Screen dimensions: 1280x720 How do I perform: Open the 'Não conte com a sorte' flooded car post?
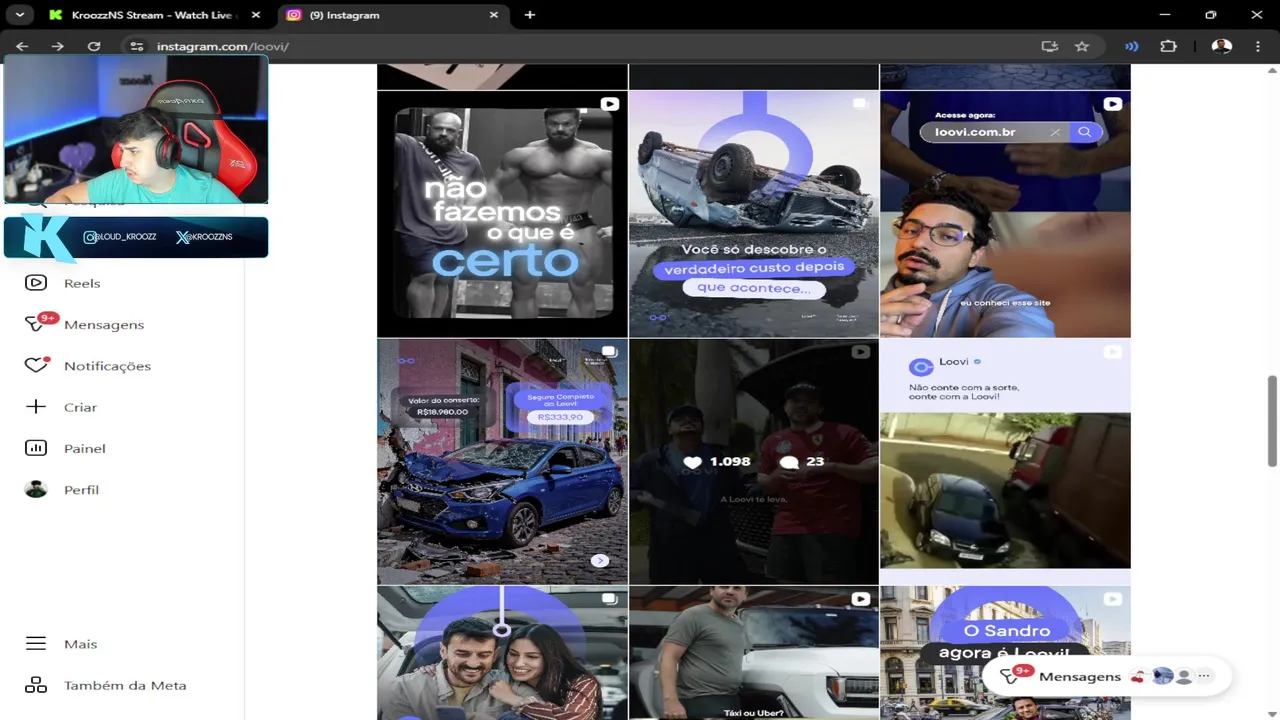(x=1005, y=461)
